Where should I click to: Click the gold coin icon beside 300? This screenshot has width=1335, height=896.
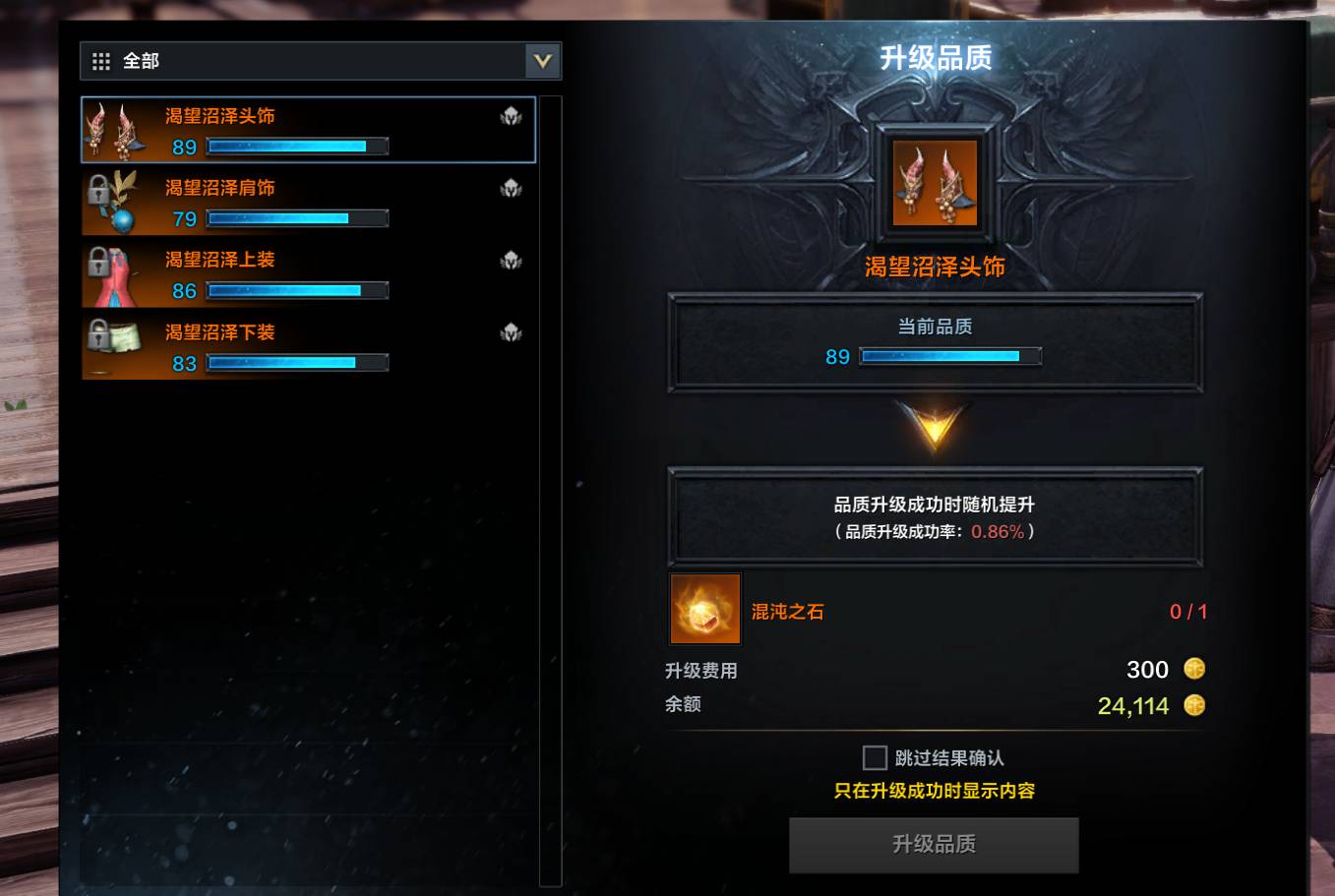(1194, 669)
